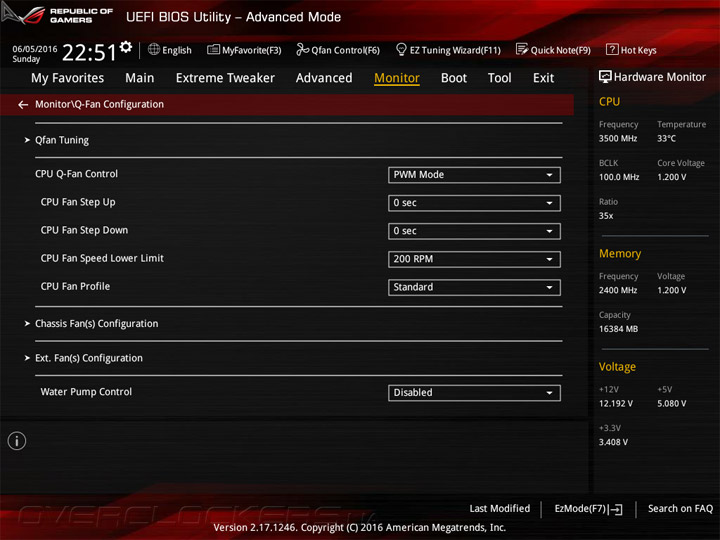Click the Voltage section heading
The height and width of the screenshot is (540, 720).
617,367
